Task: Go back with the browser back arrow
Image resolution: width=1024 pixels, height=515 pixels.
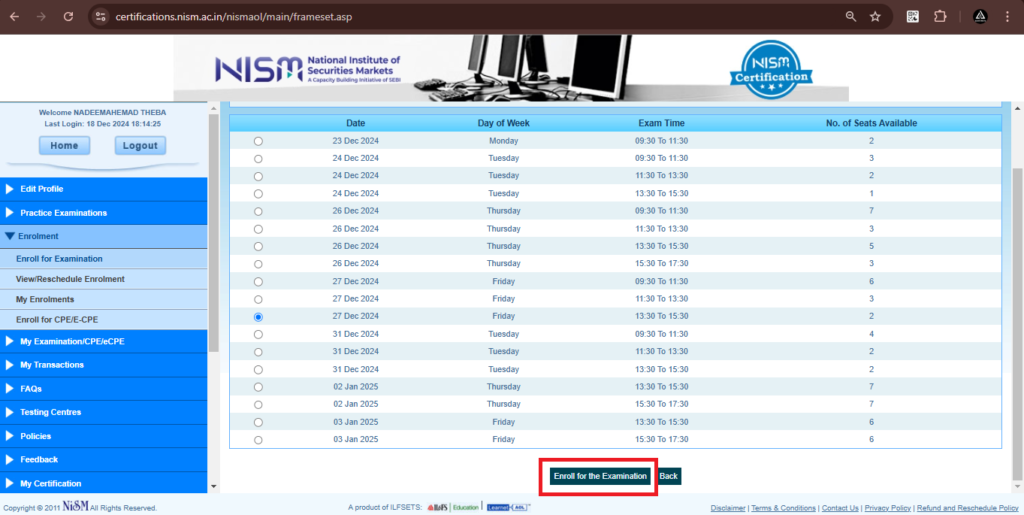Action: 14,17
